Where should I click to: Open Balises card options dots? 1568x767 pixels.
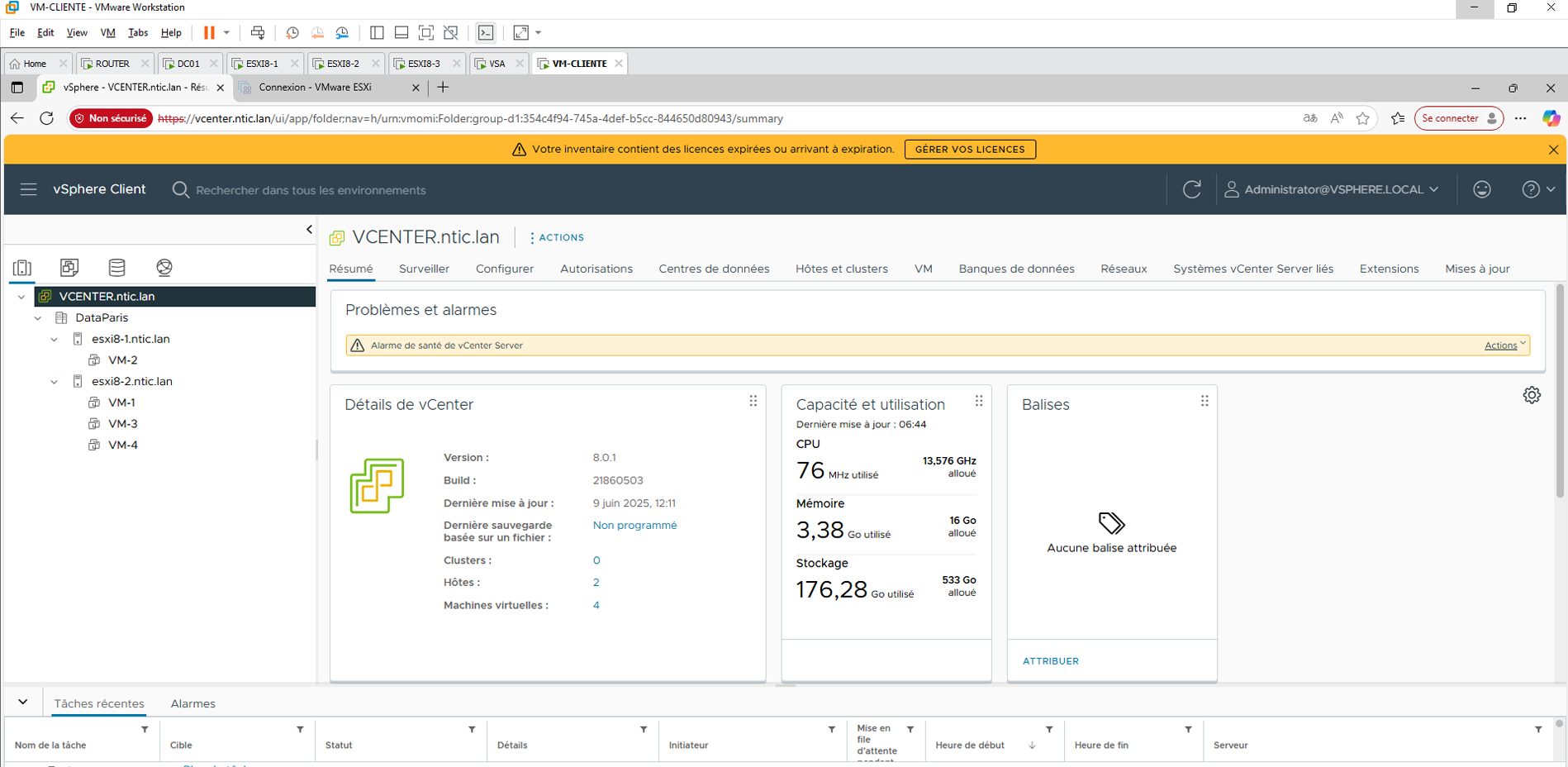coord(1205,401)
